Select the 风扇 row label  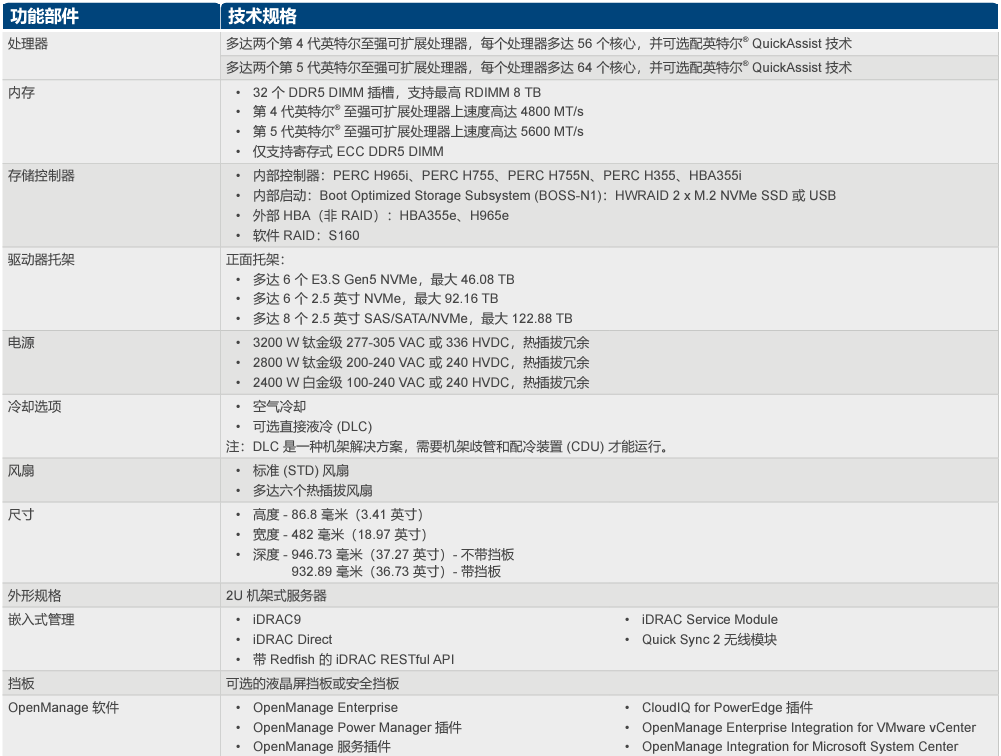click(x=21, y=471)
